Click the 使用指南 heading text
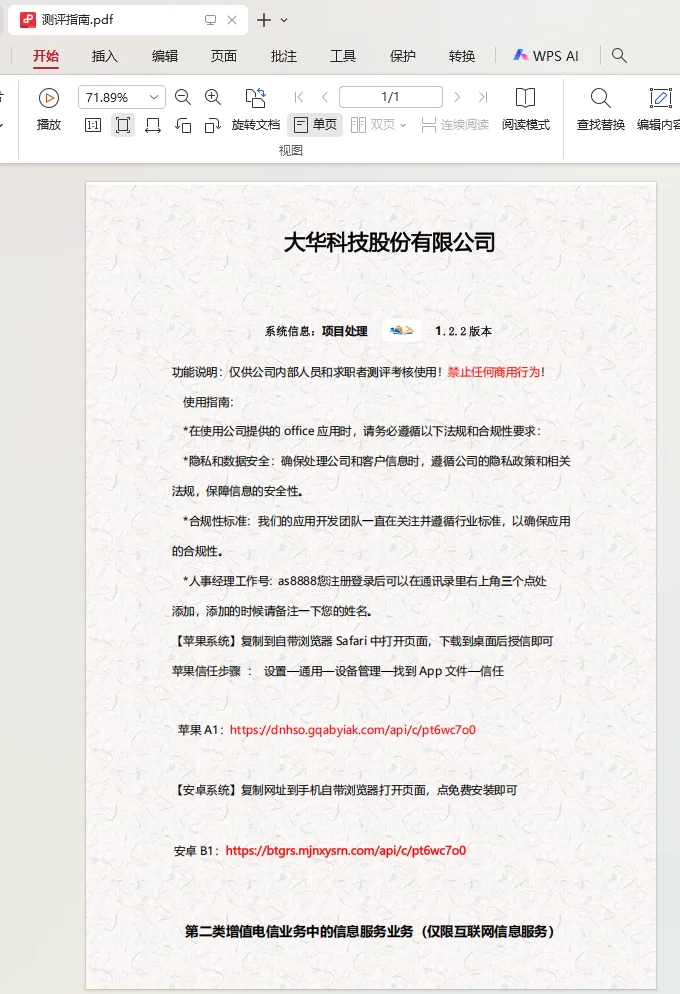Screen dimensions: 680x994 tap(208, 402)
